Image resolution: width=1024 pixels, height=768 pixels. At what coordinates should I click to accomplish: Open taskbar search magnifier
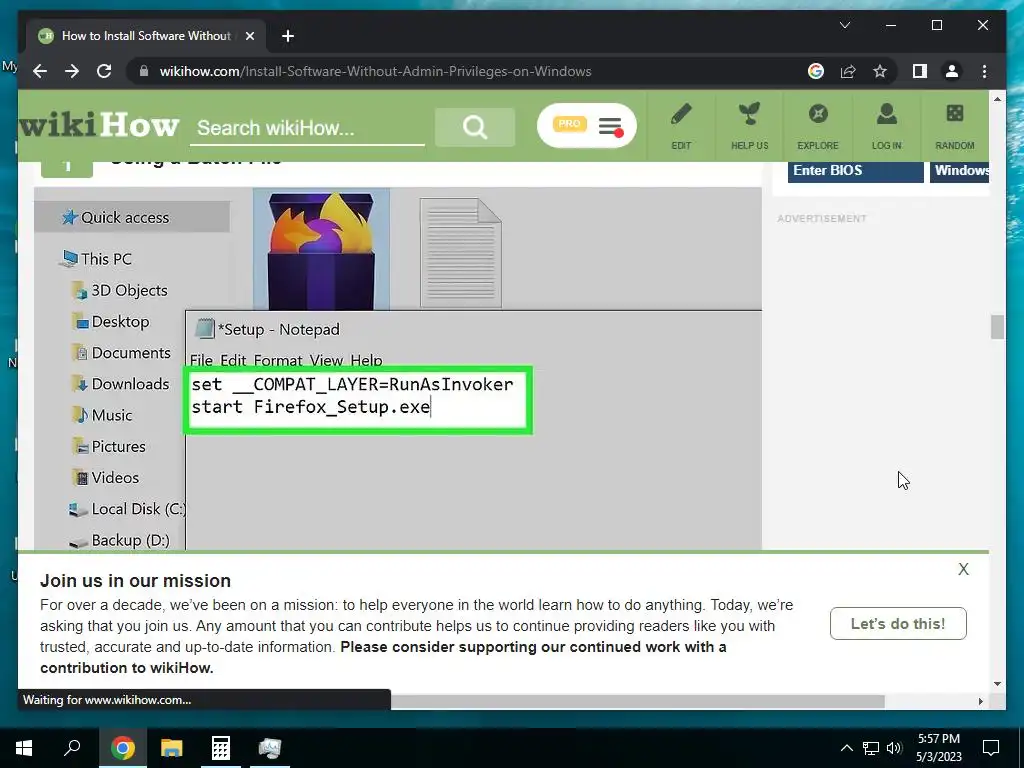pos(72,748)
